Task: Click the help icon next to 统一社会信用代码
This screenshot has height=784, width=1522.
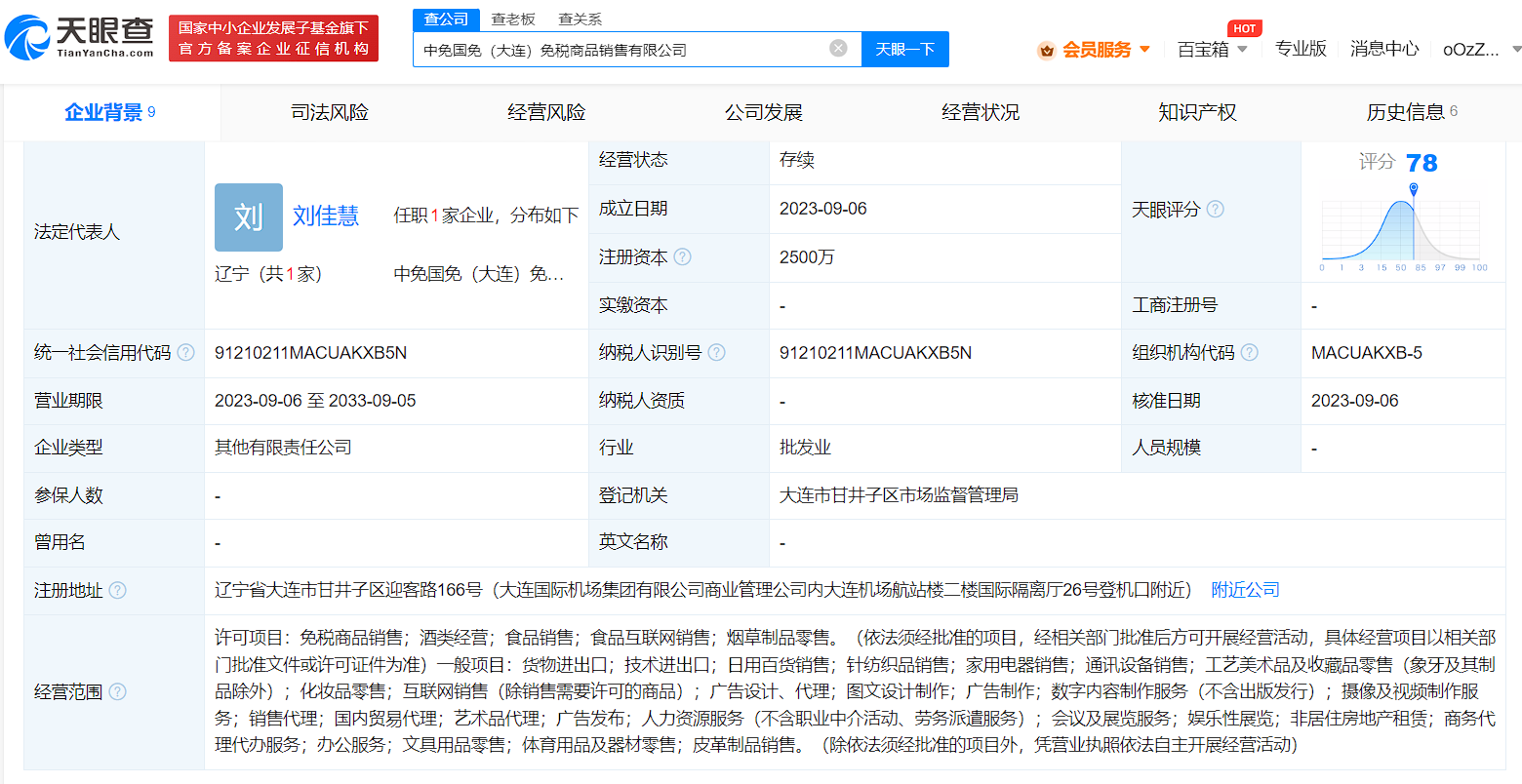Action: click(x=186, y=353)
